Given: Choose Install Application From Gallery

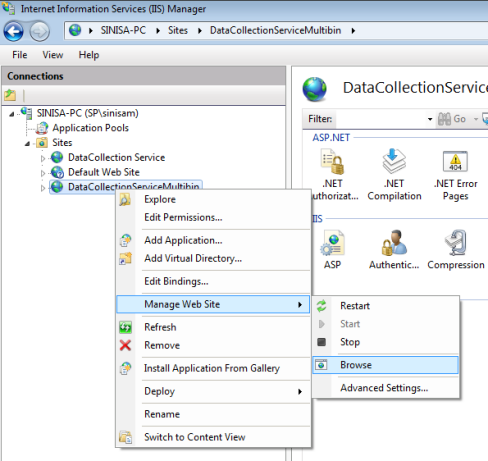Looking at the screenshot, I should tap(213, 368).
